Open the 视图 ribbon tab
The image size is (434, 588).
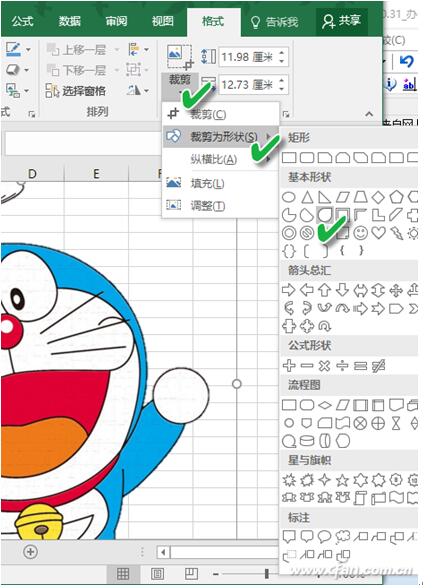(163, 21)
